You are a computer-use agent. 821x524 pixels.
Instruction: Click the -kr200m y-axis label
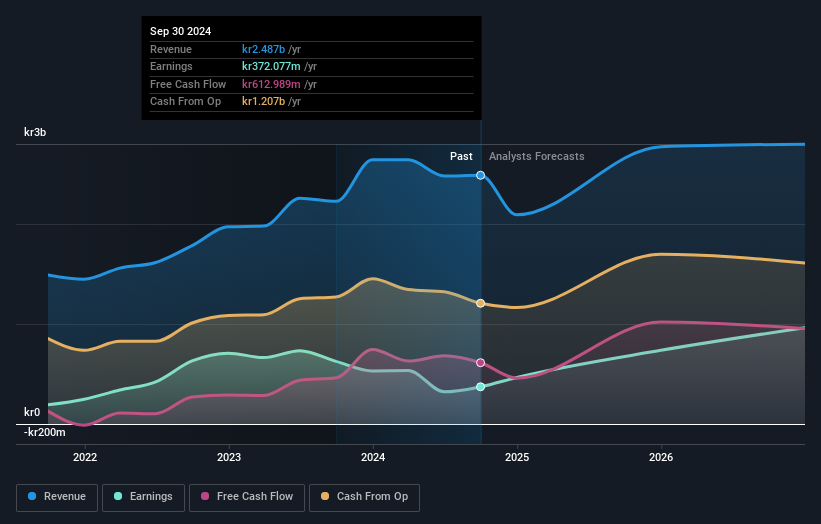tap(45, 432)
